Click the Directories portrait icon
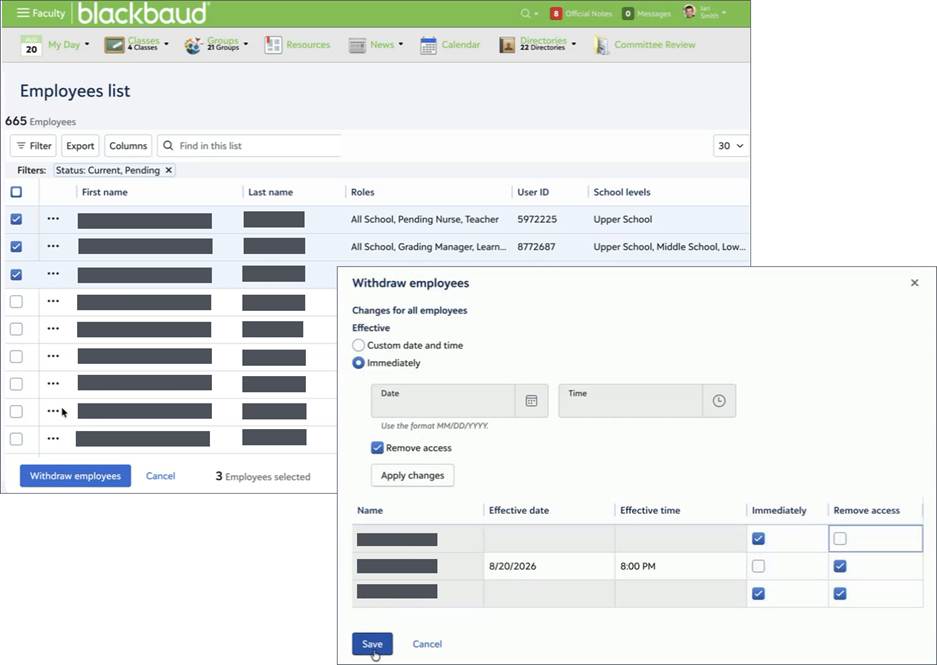Viewport: 937px width, 665px height. tap(507, 45)
